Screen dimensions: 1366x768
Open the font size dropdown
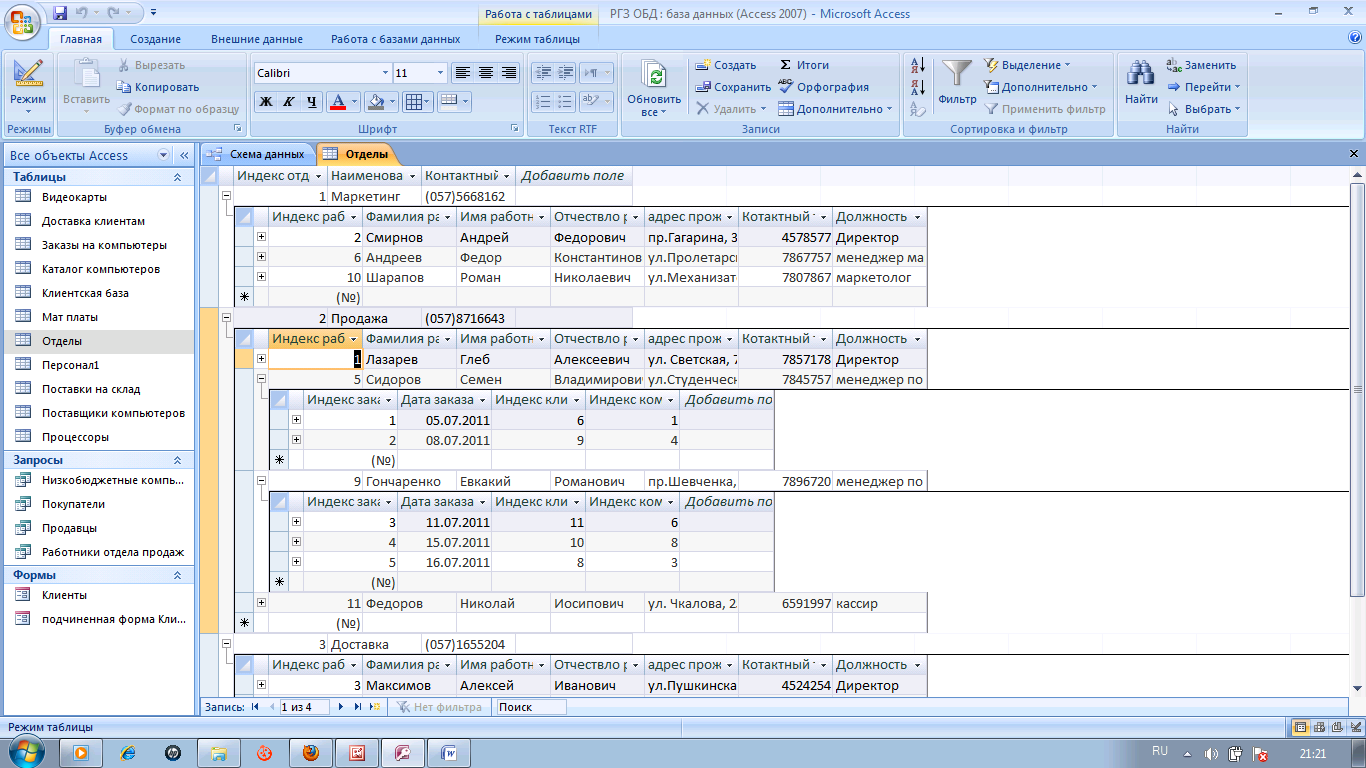point(440,73)
